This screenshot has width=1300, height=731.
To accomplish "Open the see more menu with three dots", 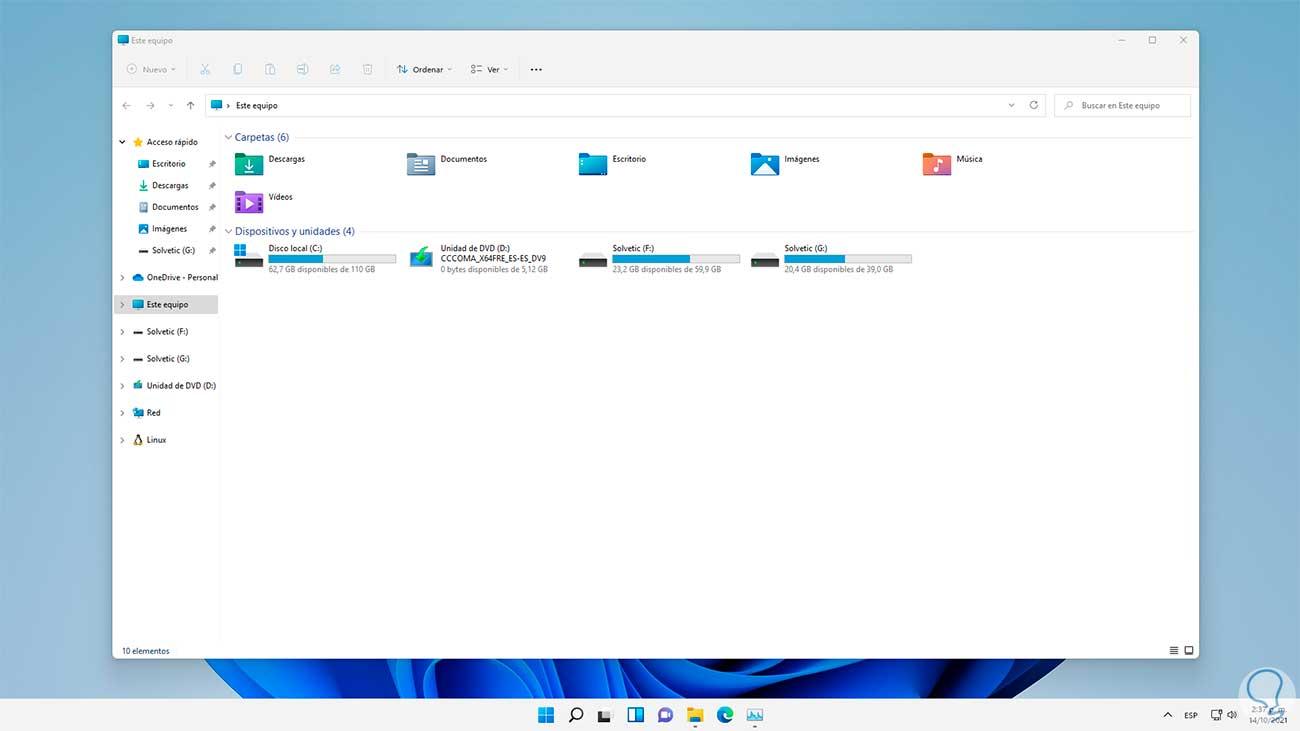I will point(536,69).
